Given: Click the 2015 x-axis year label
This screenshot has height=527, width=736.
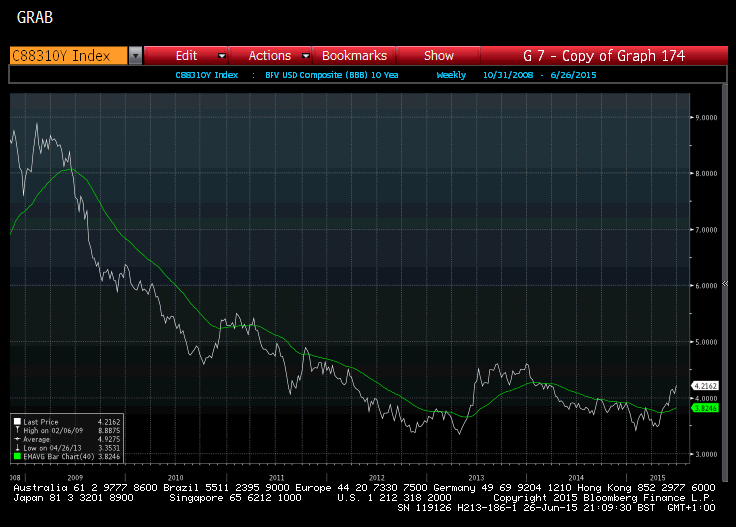Looking at the screenshot, I should (657, 478).
